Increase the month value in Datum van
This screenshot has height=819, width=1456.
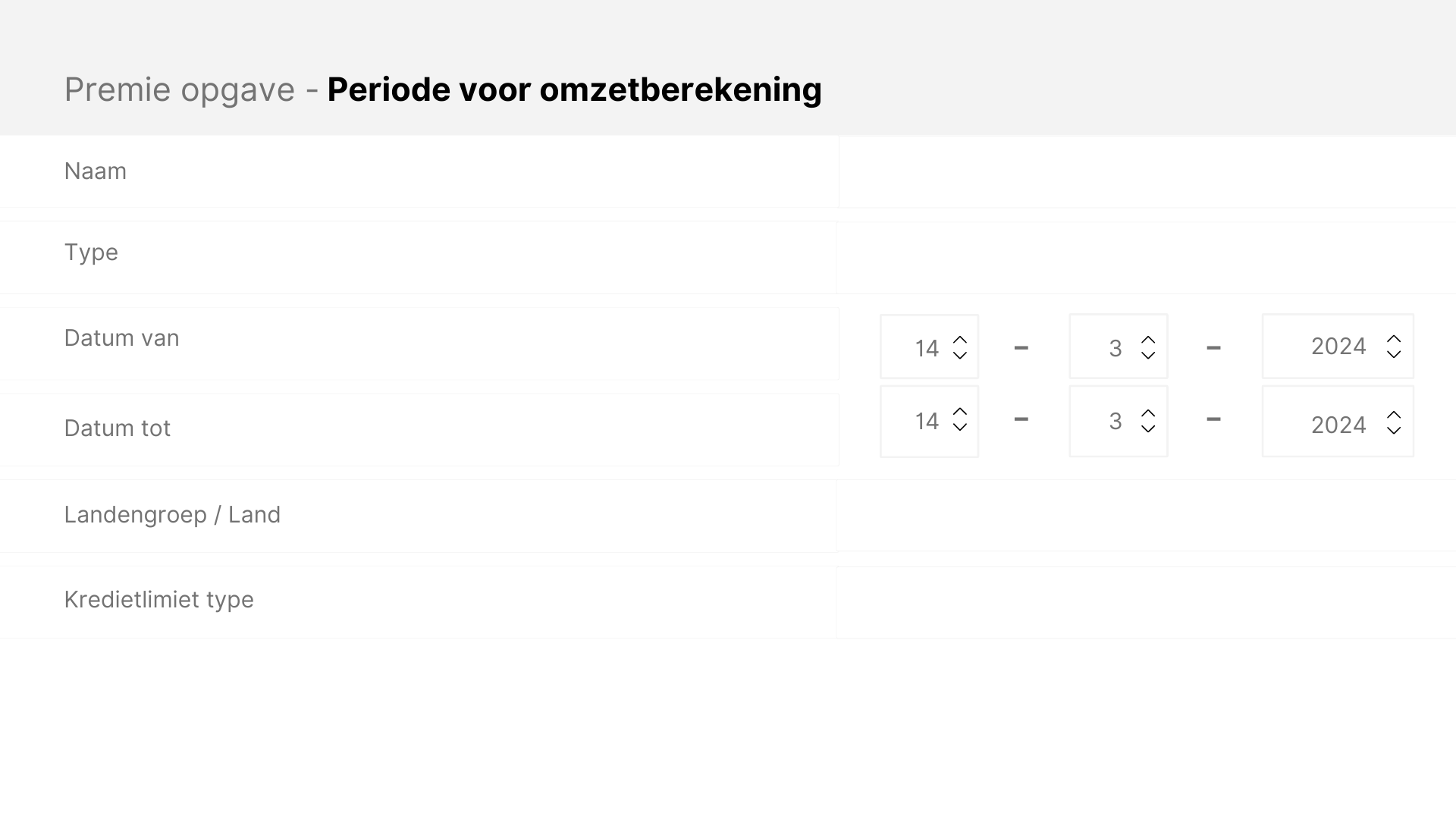pos(1149,339)
